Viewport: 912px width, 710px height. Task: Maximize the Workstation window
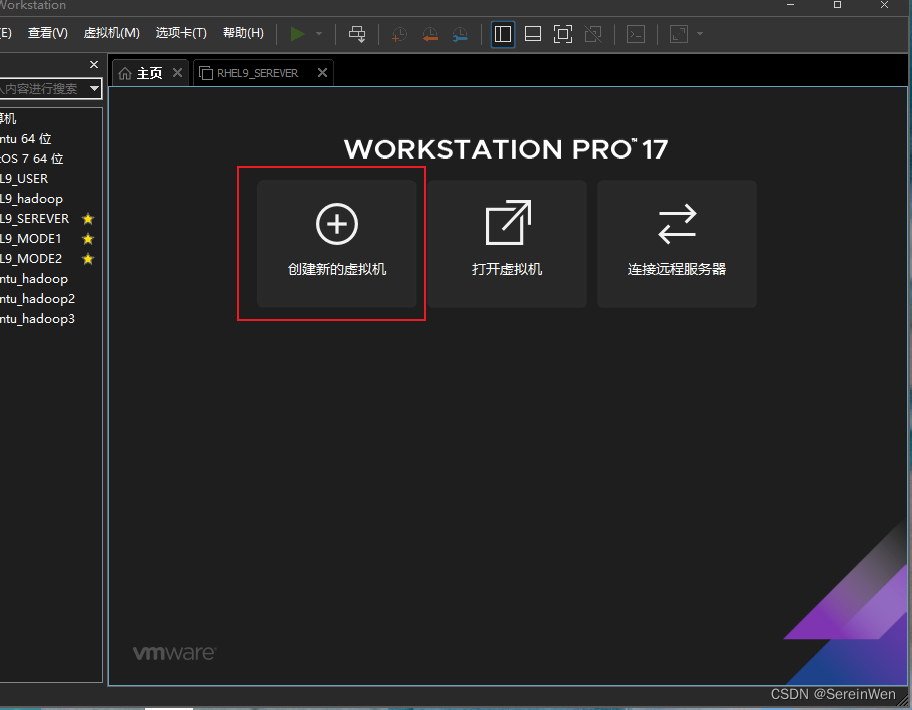[x=837, y=5]
